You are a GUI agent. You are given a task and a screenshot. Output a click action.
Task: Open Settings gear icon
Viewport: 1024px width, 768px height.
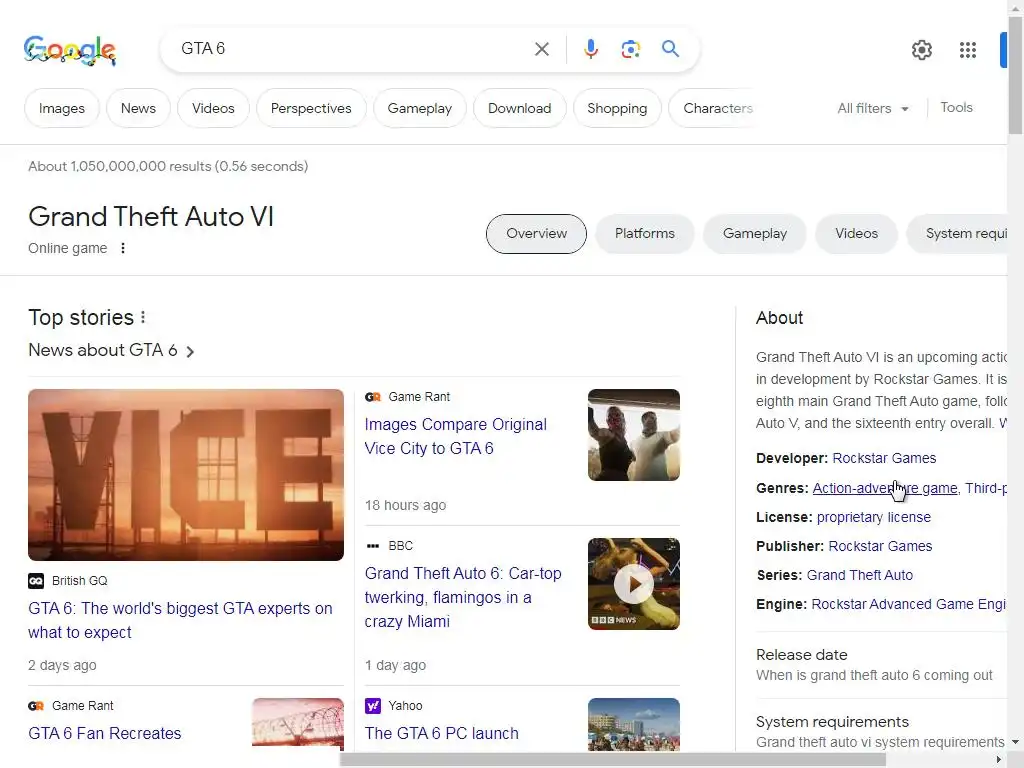(921, 50)
